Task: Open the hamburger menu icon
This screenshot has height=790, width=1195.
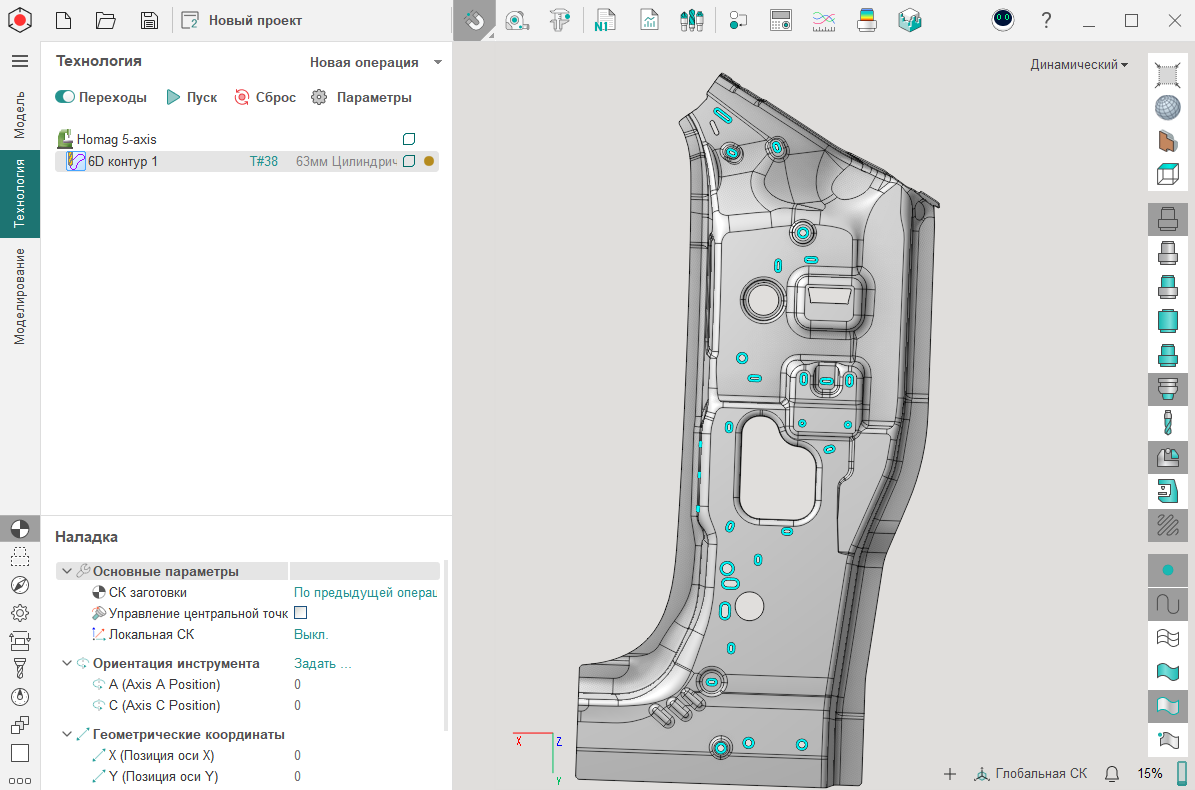Action: (19, 61)
